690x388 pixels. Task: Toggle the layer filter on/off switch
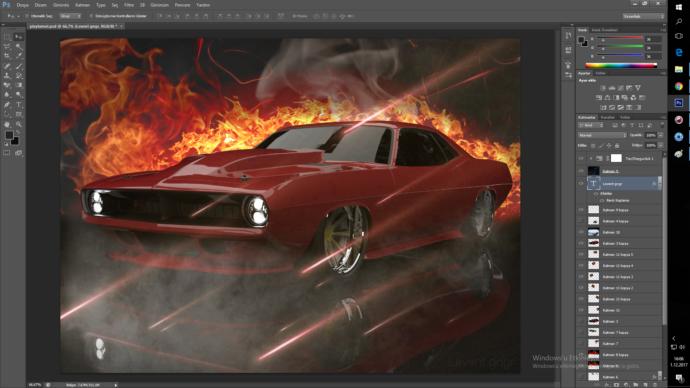pyautogui.click(x=662, y=125)
